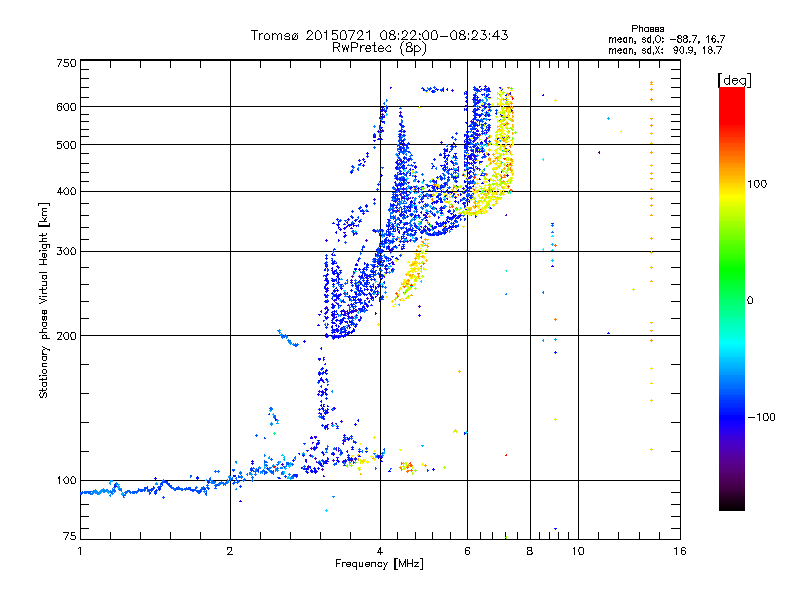Click the Stationary phase Virtual Height axis title
Viewport: 800px width, 600px height.
click(x=43, y=300)
